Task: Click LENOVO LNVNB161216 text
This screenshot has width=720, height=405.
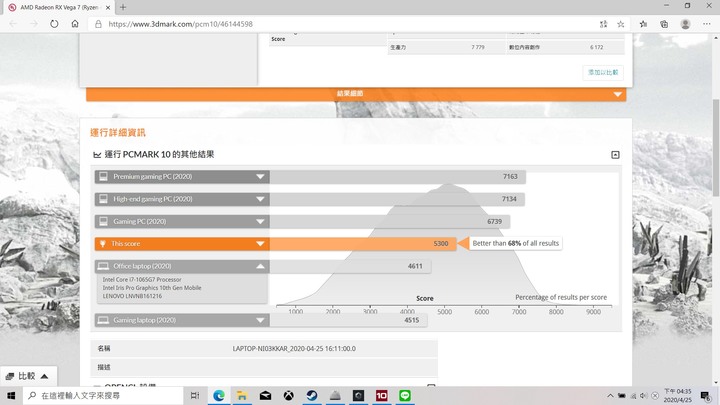Action: 132,296
